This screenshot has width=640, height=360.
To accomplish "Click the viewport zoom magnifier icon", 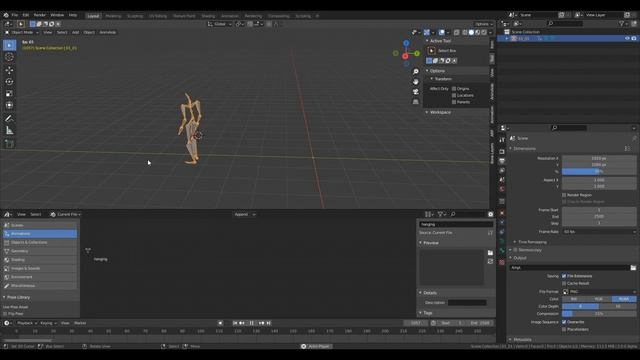I will click(x=416, y=71).
